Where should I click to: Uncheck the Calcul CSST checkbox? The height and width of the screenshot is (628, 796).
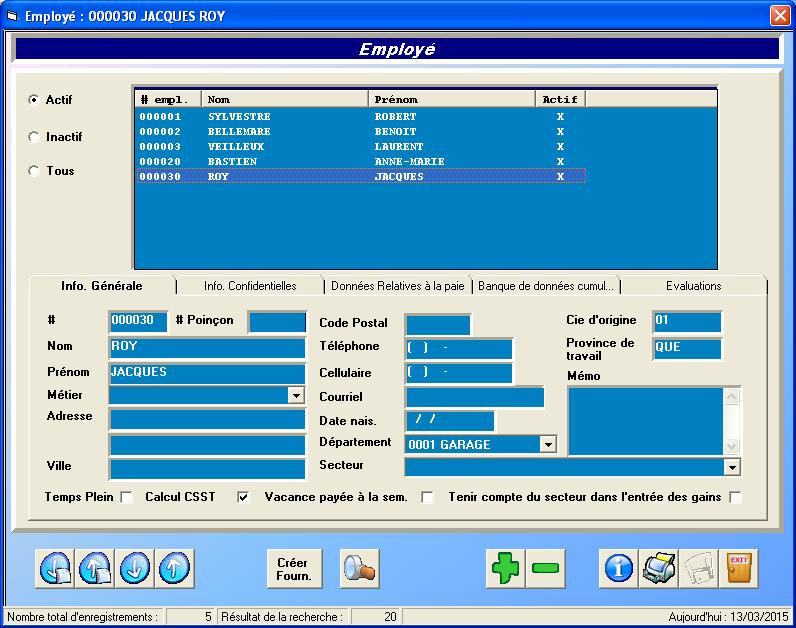[x=243, y=497]
